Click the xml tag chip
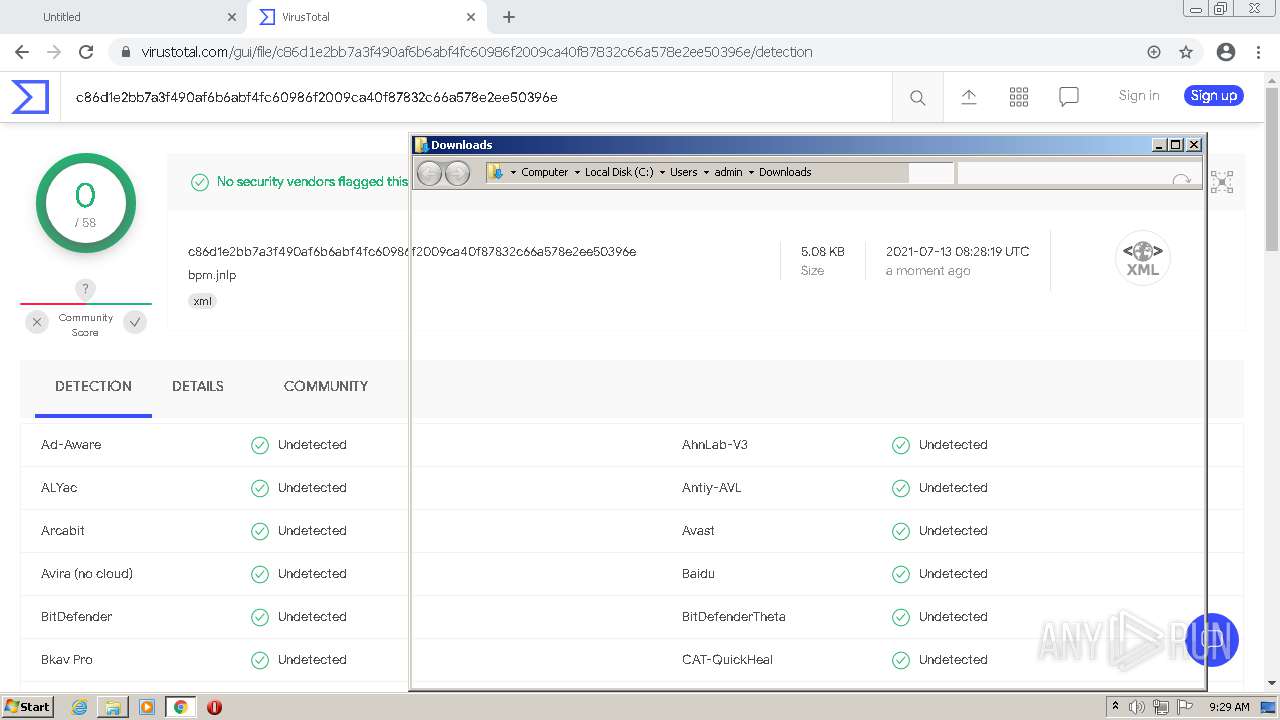This screenshot has width=1280, height=720. [203, 301]
